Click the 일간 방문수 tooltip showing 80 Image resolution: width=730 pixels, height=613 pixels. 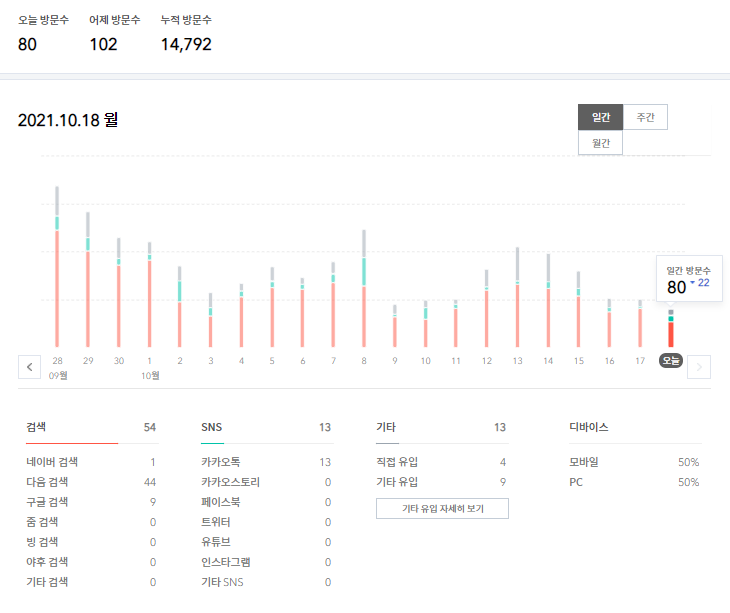689,278
